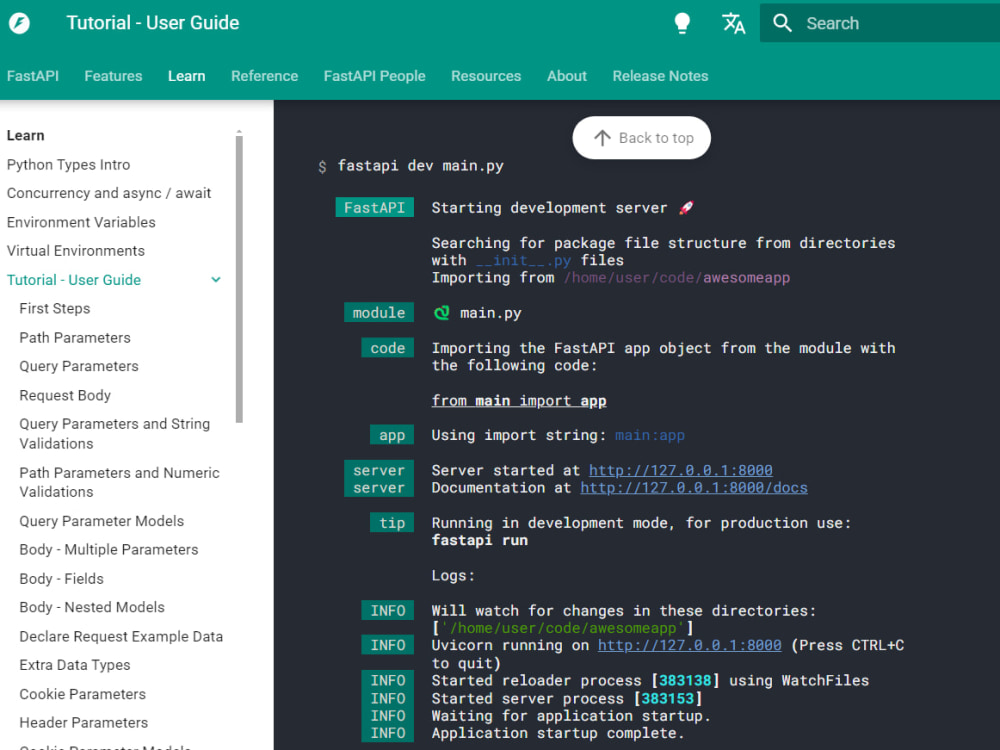The height and width of the screenshot is (750, 1000).
Task: Open Request Body in sidebar
Action: (x=65, y=395)
